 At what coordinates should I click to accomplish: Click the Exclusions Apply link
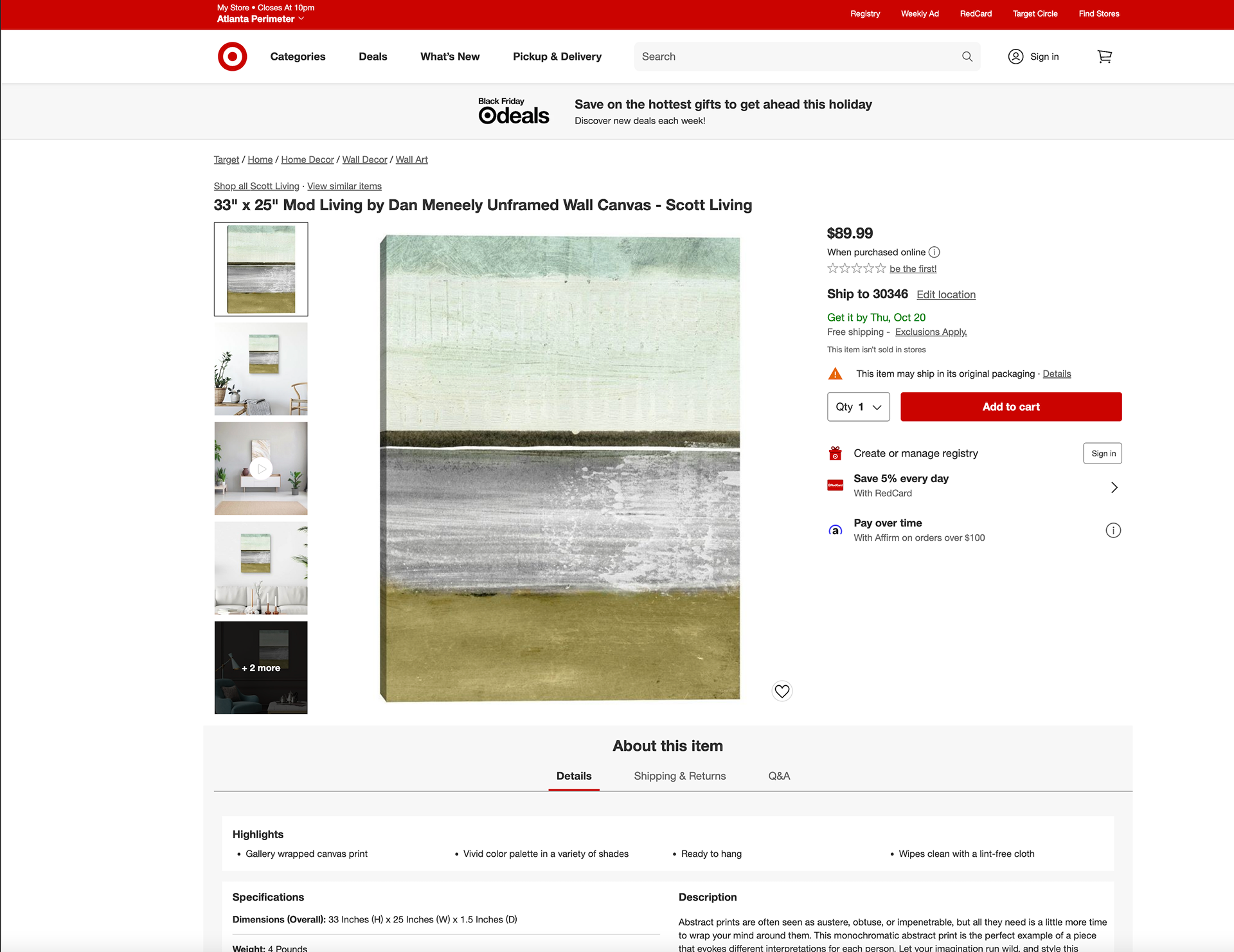pyautogui.click(x=931, y=332)
